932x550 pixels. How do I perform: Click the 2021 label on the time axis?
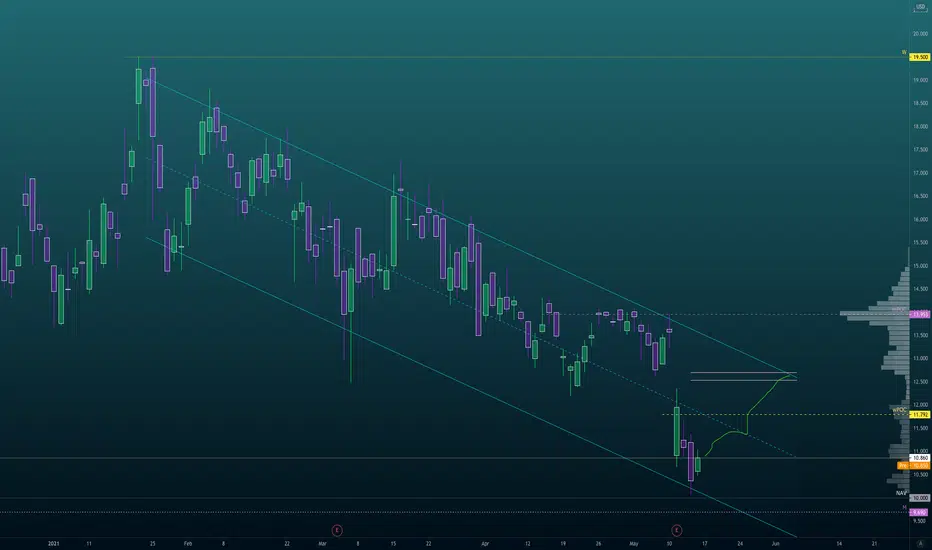pyautogui.click(x=53, y=543)
